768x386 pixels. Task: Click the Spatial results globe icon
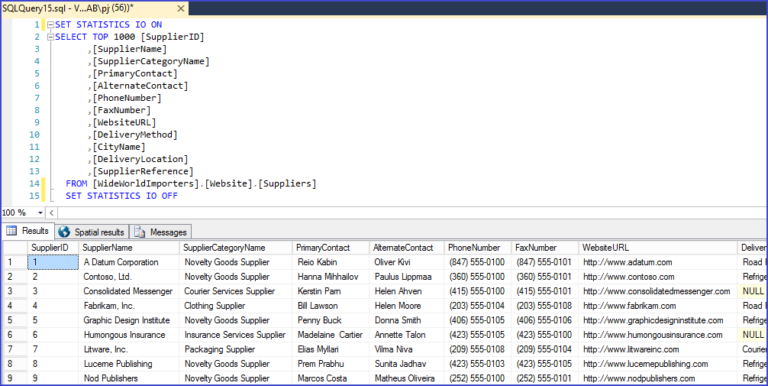point(64,232)
